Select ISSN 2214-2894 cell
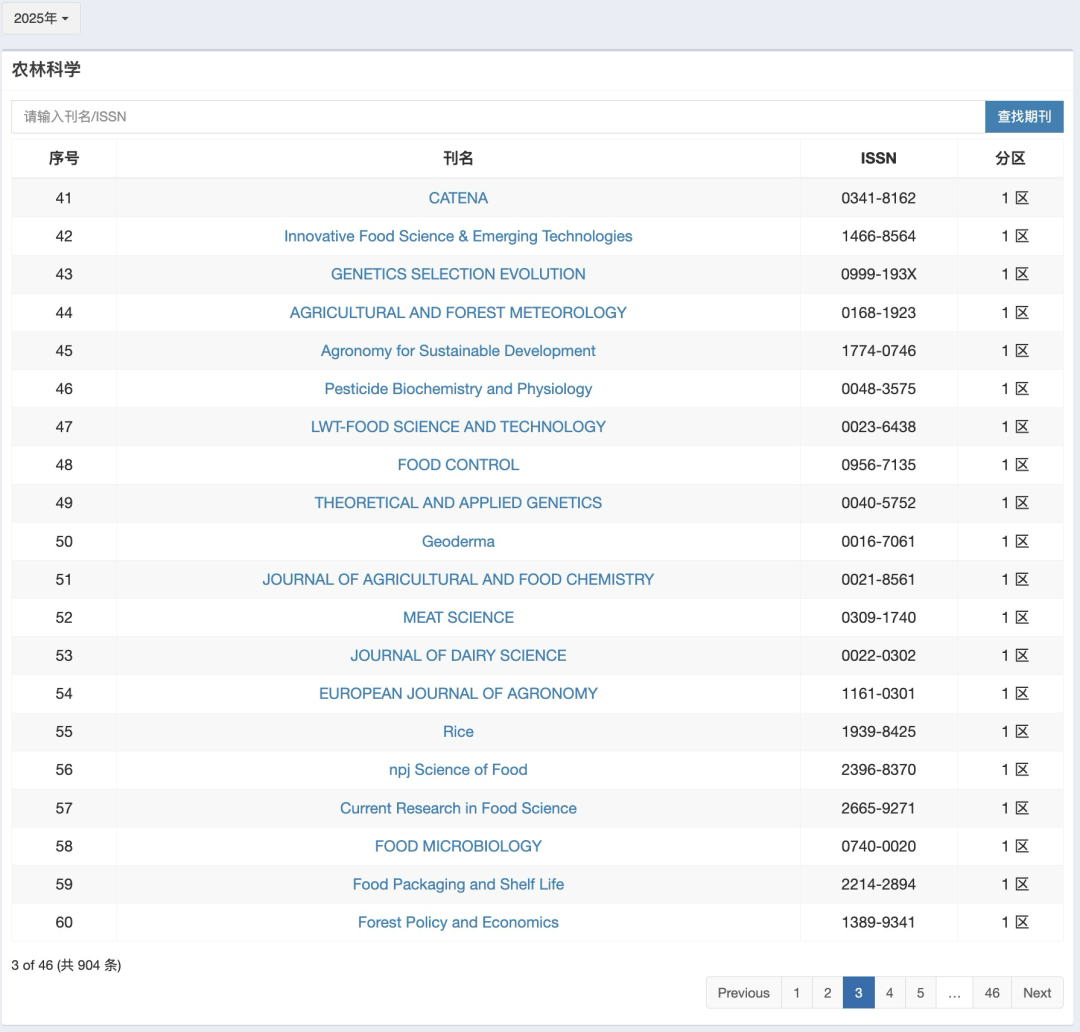This screenshot has width=1080, height=1032. point(878,884)
